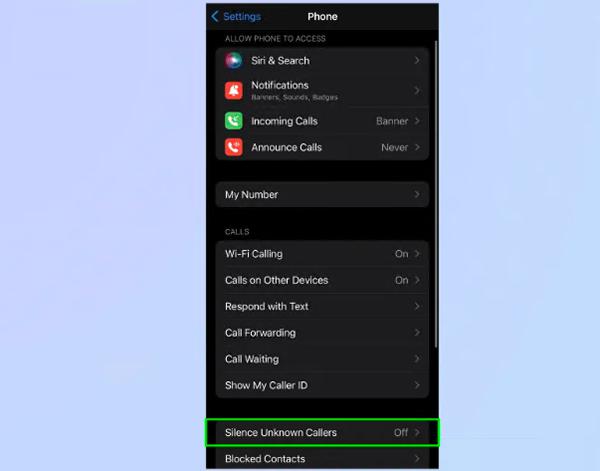
Task: Click the vertical scrollbar on right edge
Action: tap(436, 200)
